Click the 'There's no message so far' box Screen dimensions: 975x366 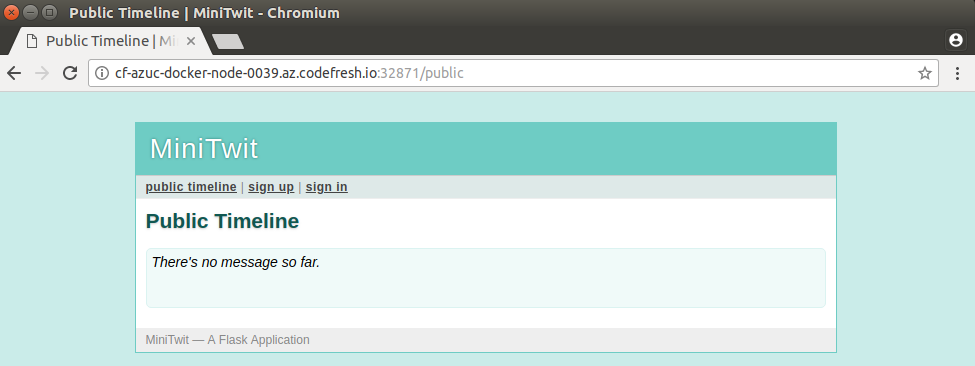tap(486, 278)
